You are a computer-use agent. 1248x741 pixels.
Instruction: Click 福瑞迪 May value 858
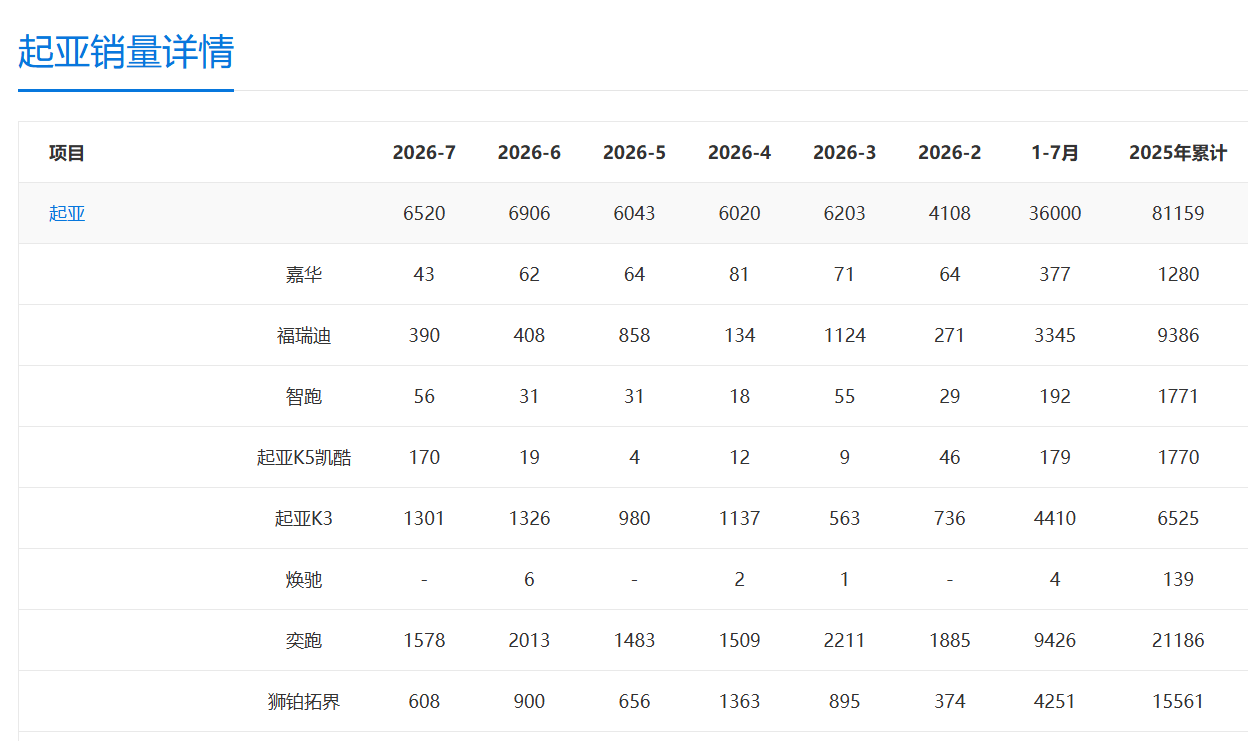pos(634,335)
